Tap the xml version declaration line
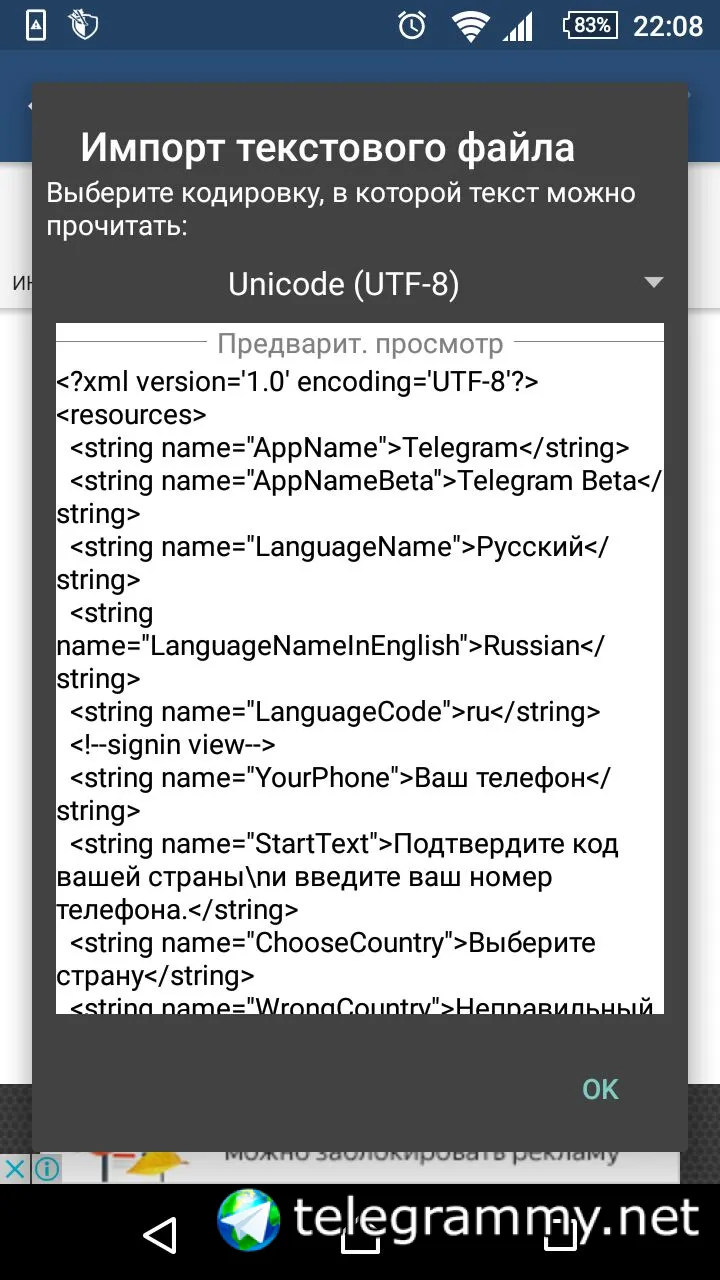Viewport: 720px width, 1280px height. point(298,382)
